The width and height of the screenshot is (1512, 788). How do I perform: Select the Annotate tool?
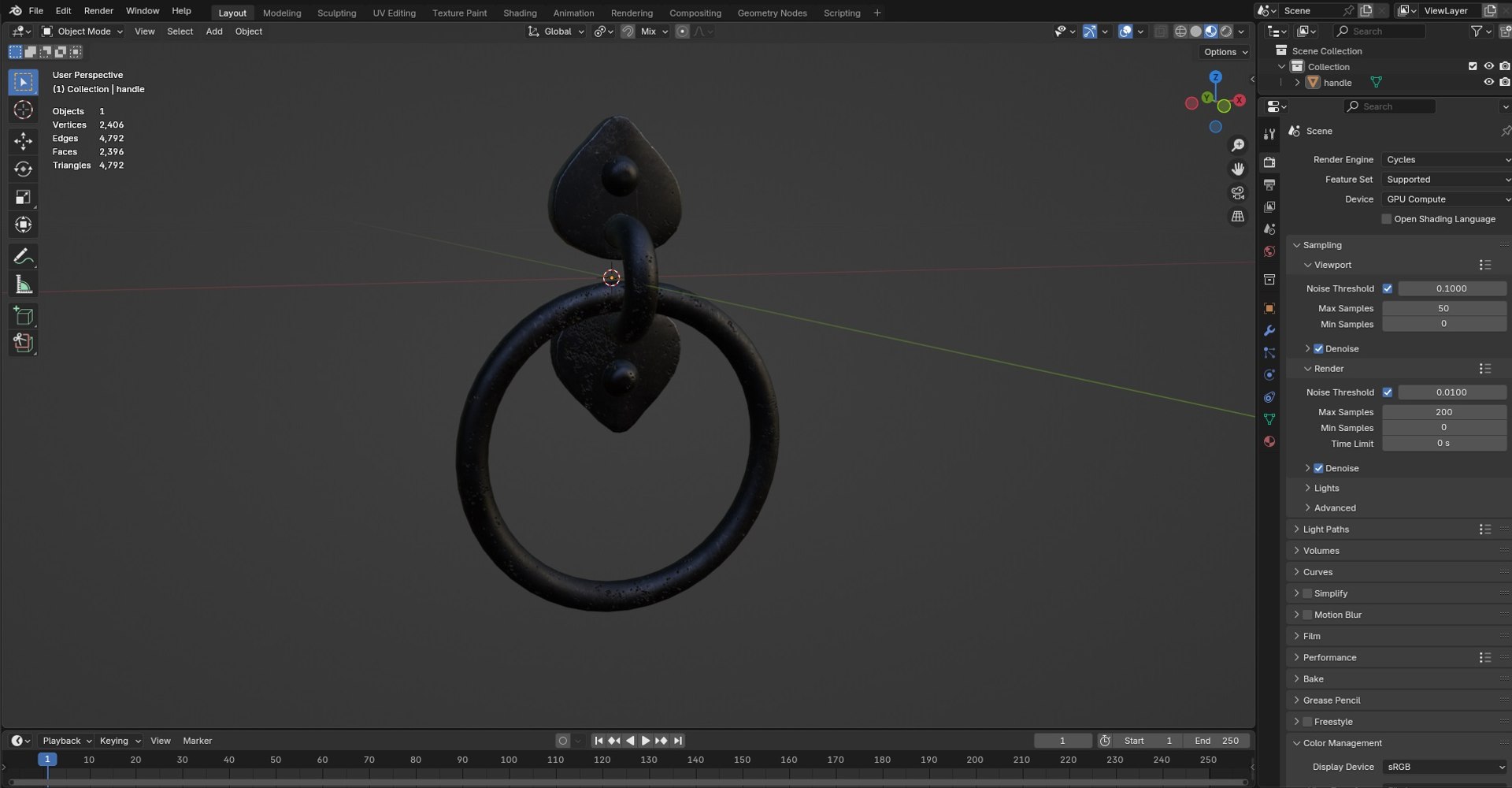pos(23,257)
